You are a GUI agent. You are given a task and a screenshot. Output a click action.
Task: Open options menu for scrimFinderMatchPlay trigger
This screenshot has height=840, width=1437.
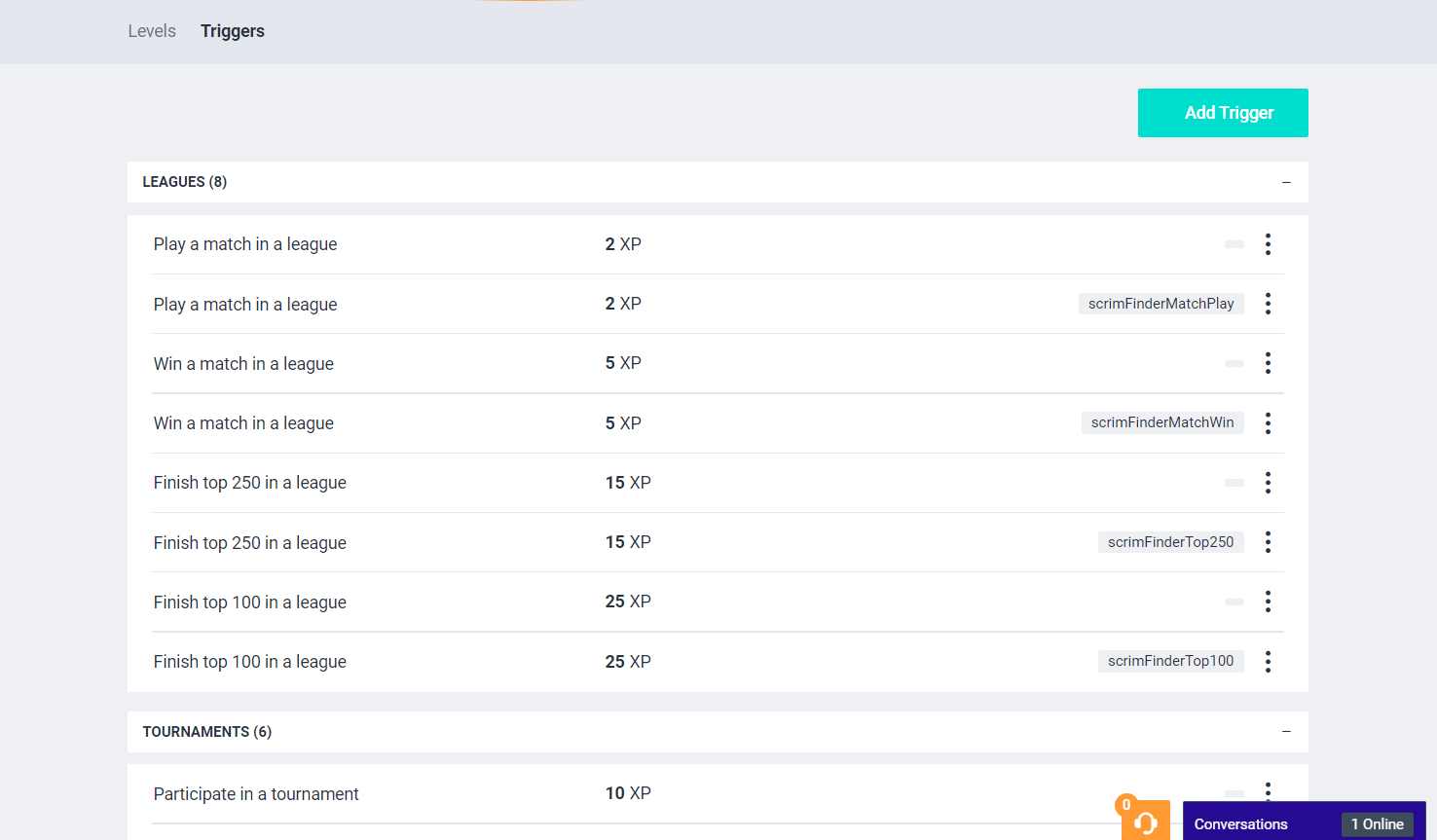[1268, 304]
